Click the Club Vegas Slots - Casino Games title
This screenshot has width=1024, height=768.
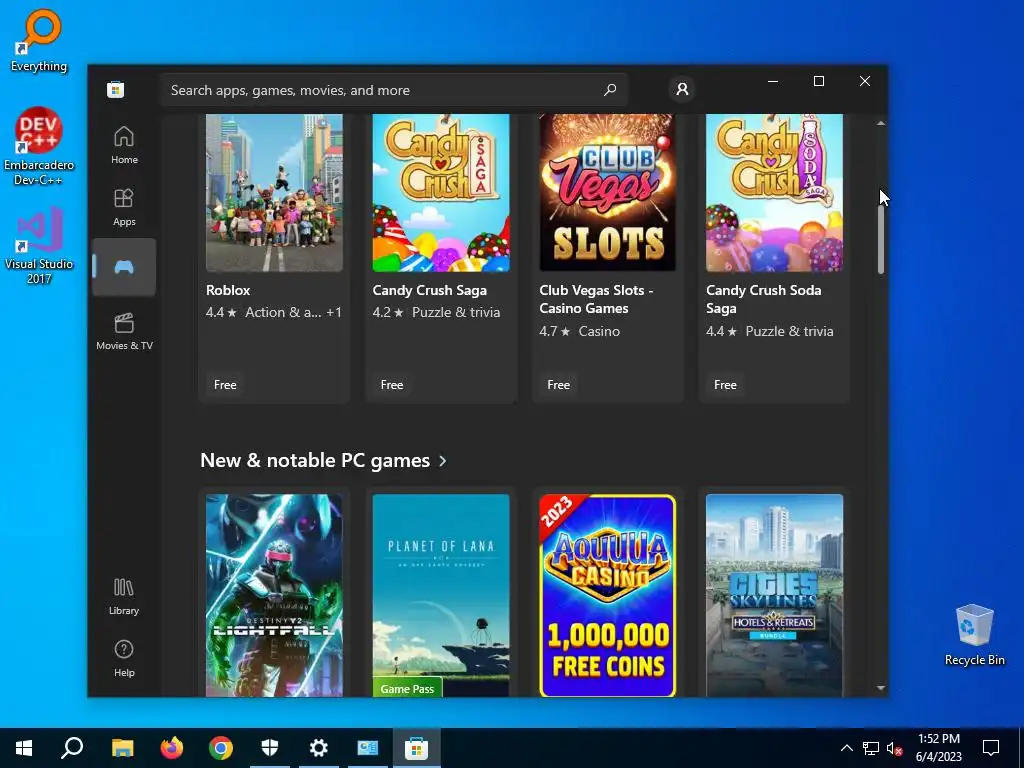596,299
